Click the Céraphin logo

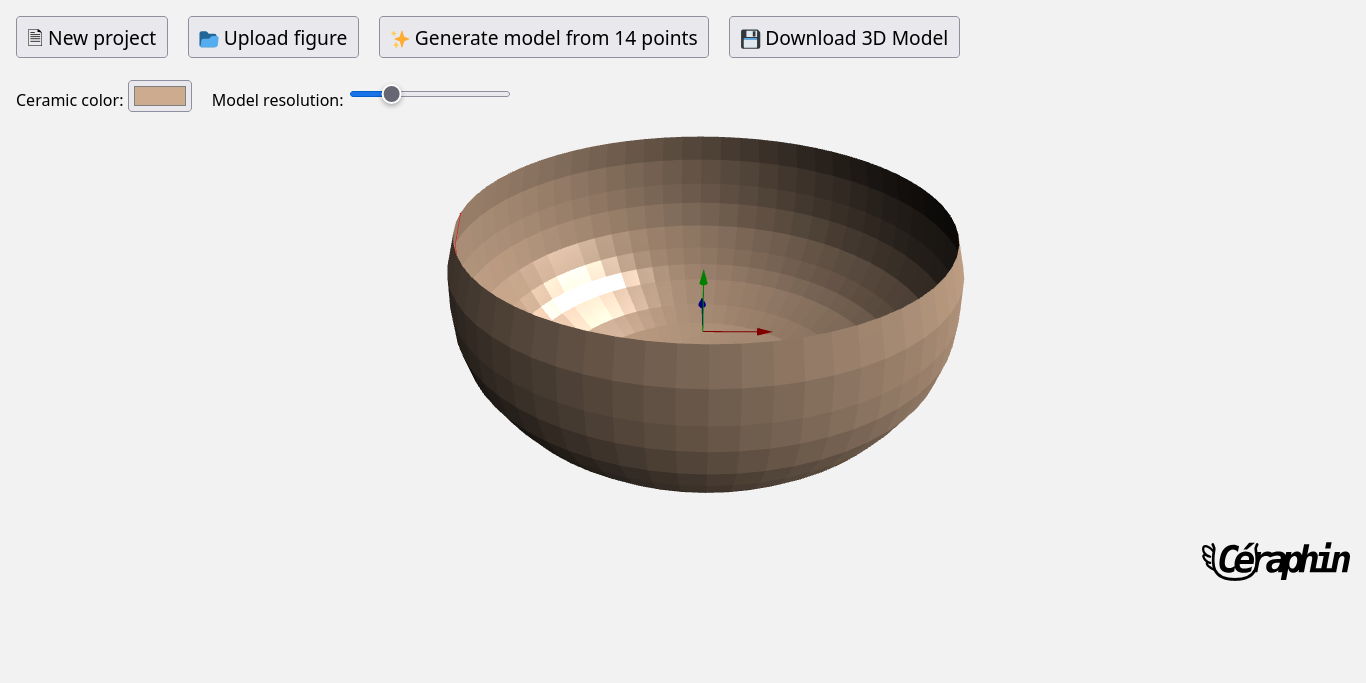1276,560
